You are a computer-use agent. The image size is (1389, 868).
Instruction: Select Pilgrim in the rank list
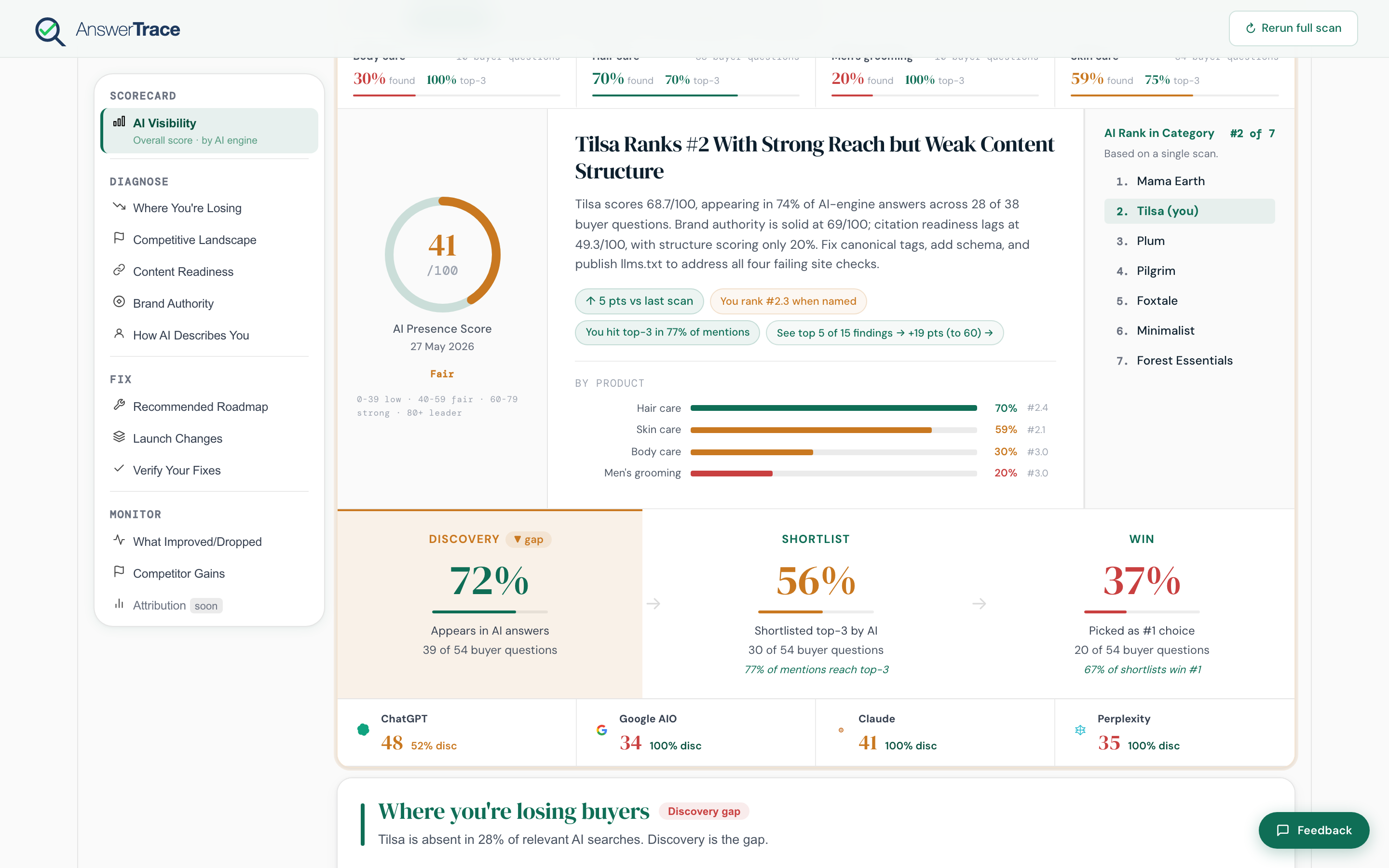(x=1189, y=271)
